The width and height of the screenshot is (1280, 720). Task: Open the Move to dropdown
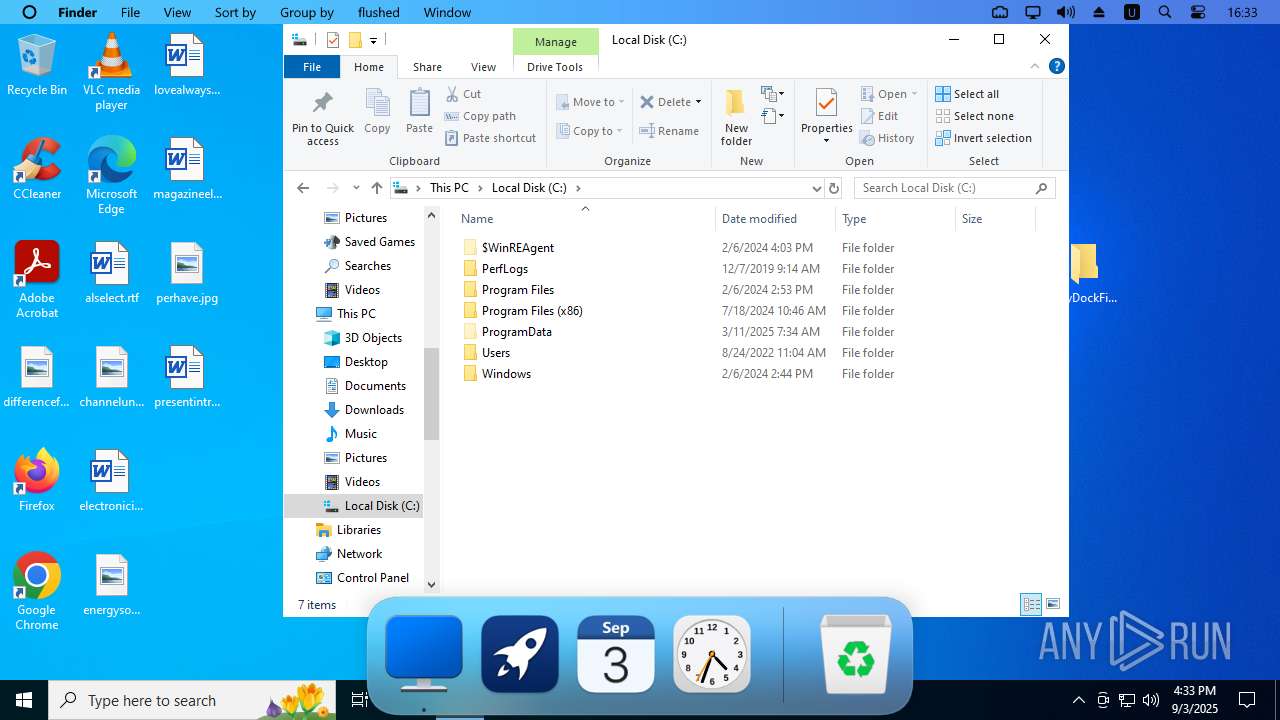click(590, 102)
